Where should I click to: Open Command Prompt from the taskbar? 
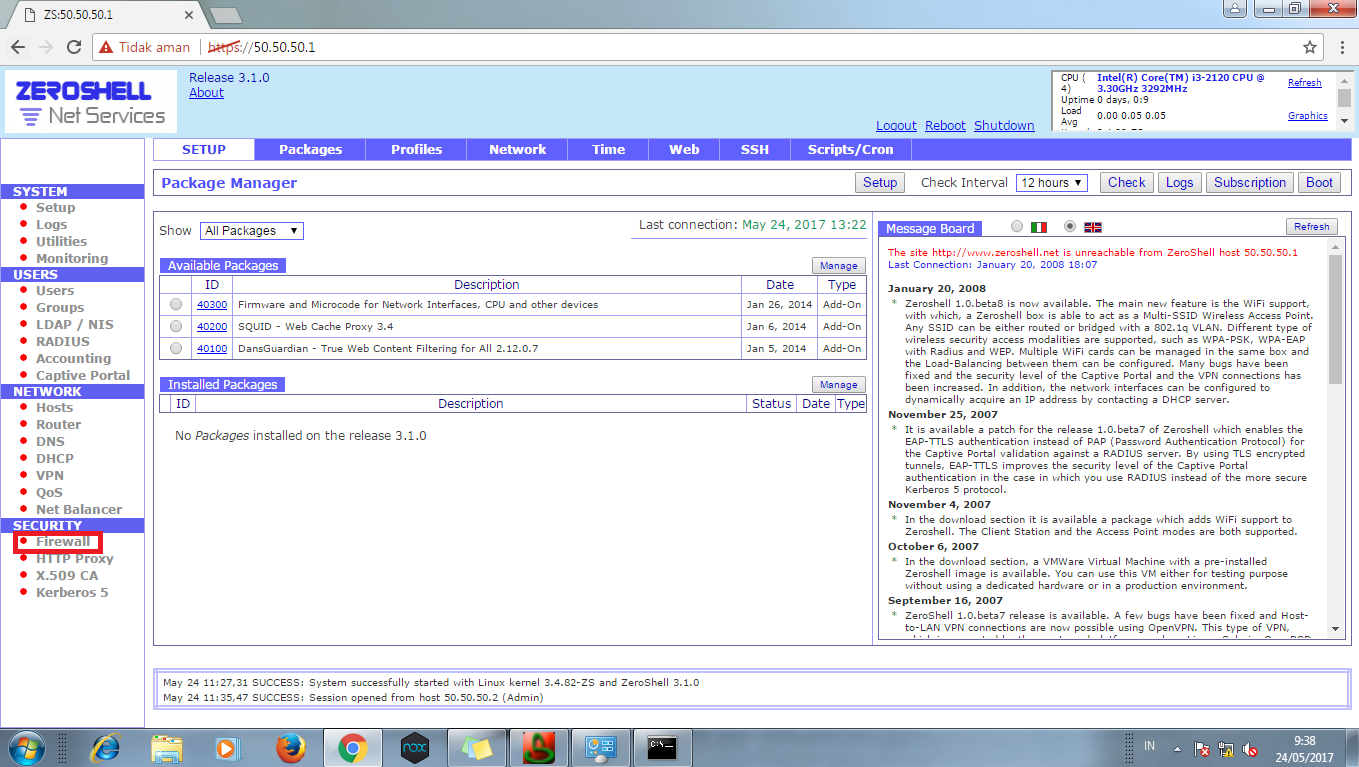(x=662, y=748)
